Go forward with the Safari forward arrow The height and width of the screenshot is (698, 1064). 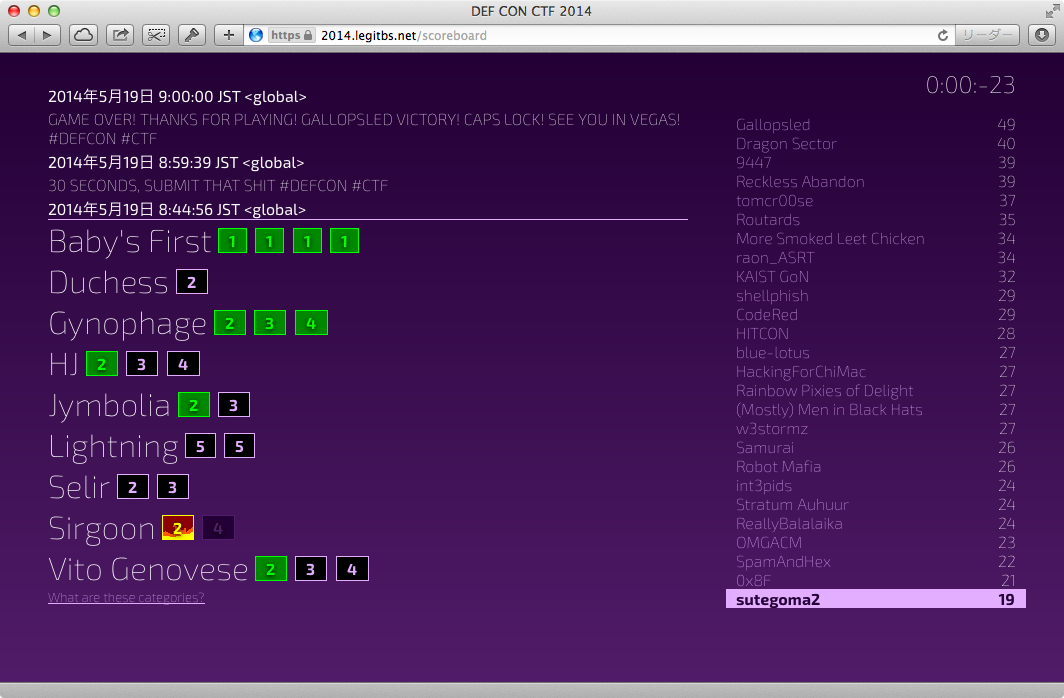(48, 35)
